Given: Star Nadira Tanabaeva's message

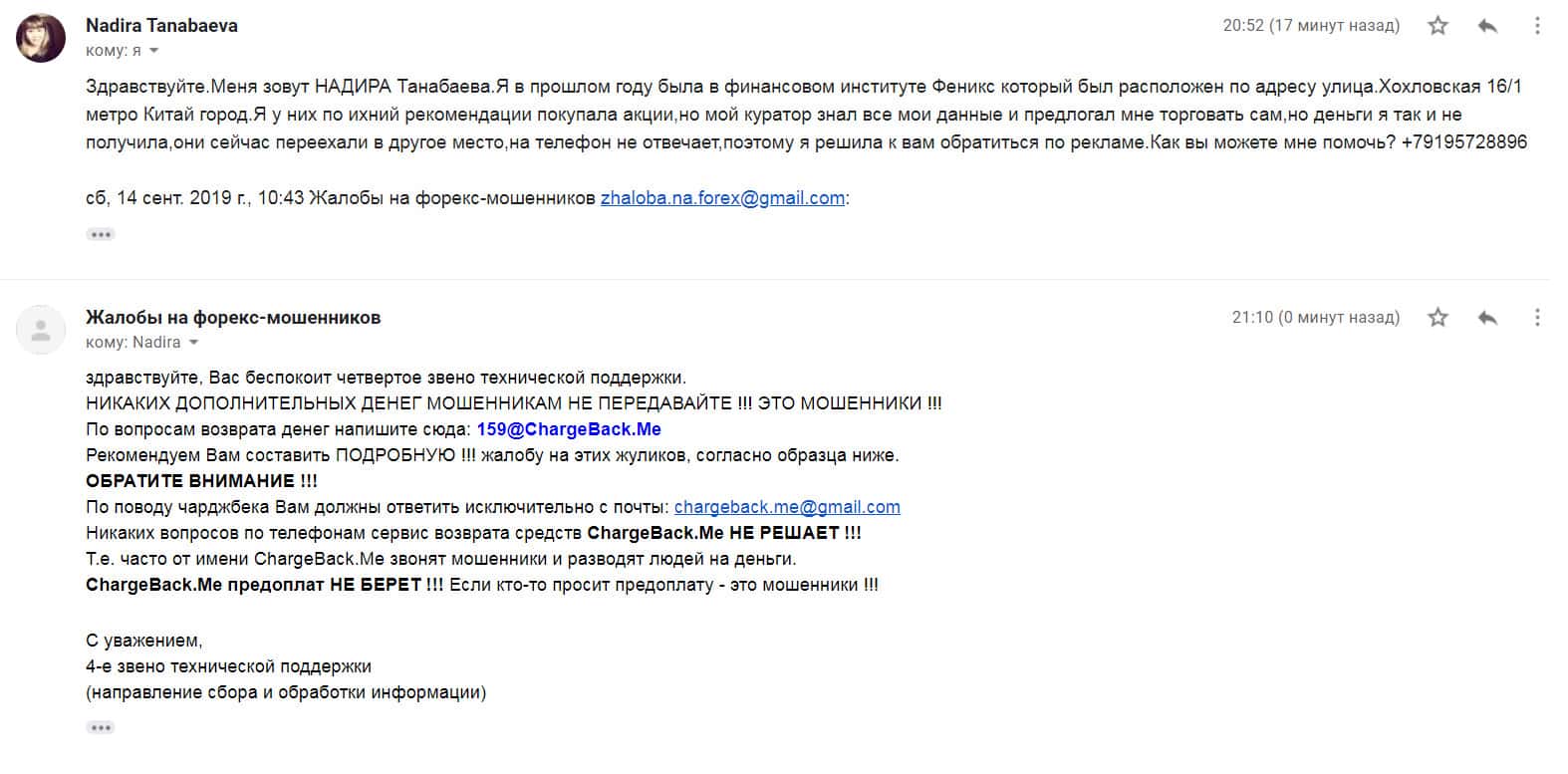Looking at the screenshot, I should pyautogui.click(x=1437, y=26).
